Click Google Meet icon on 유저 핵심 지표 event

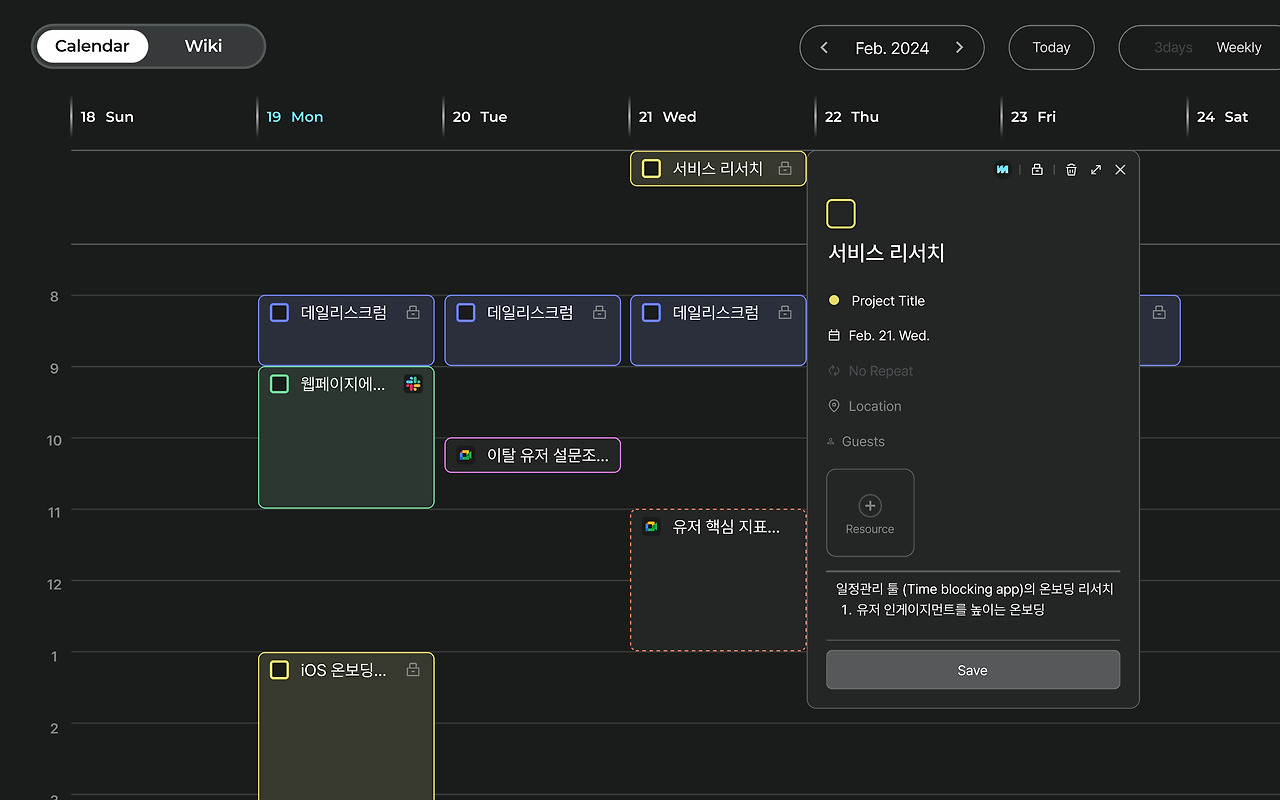click(651, 526)
